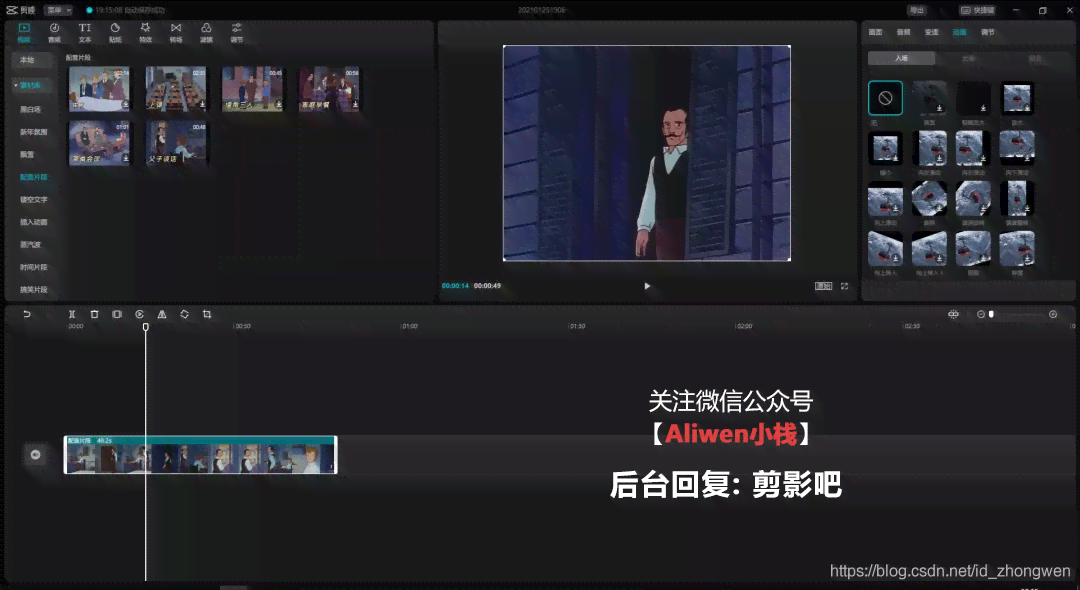The image size is (1080, 590).
Task: Open the 菜单 menu dropdown in title bar
Action: click(59, 10)
